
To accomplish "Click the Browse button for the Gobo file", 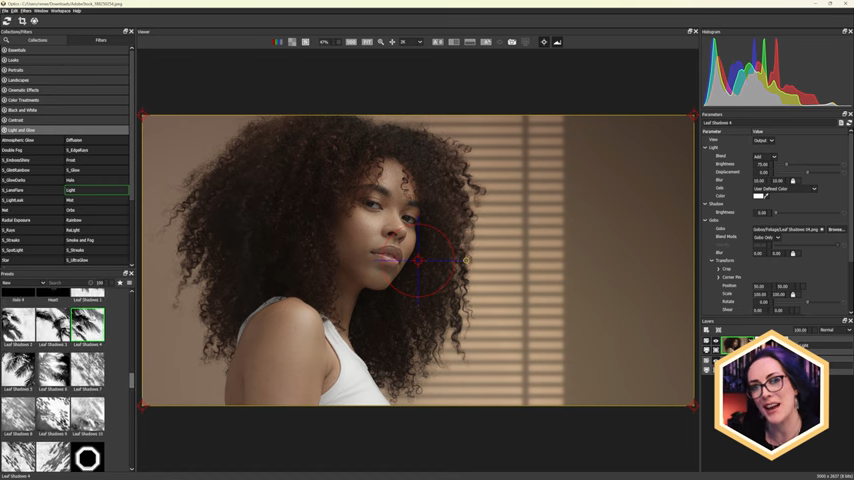I will pyautogui.click(x=836, y=229).
